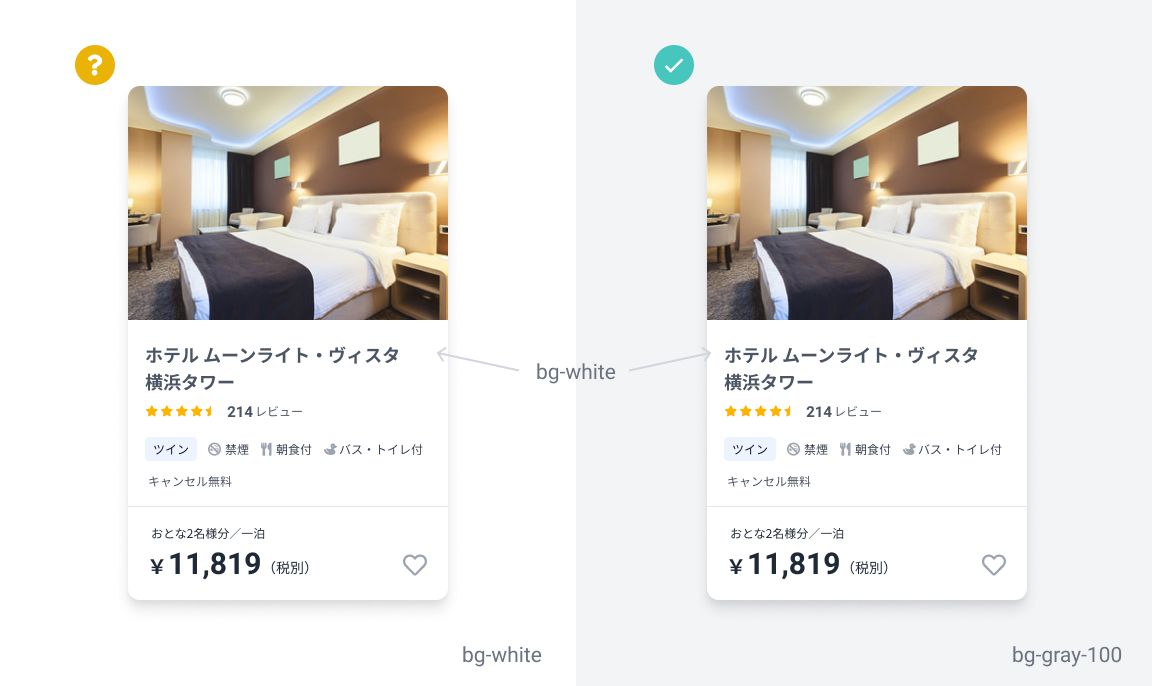Toggle the heart icon on right card

(x=994, y=565)
